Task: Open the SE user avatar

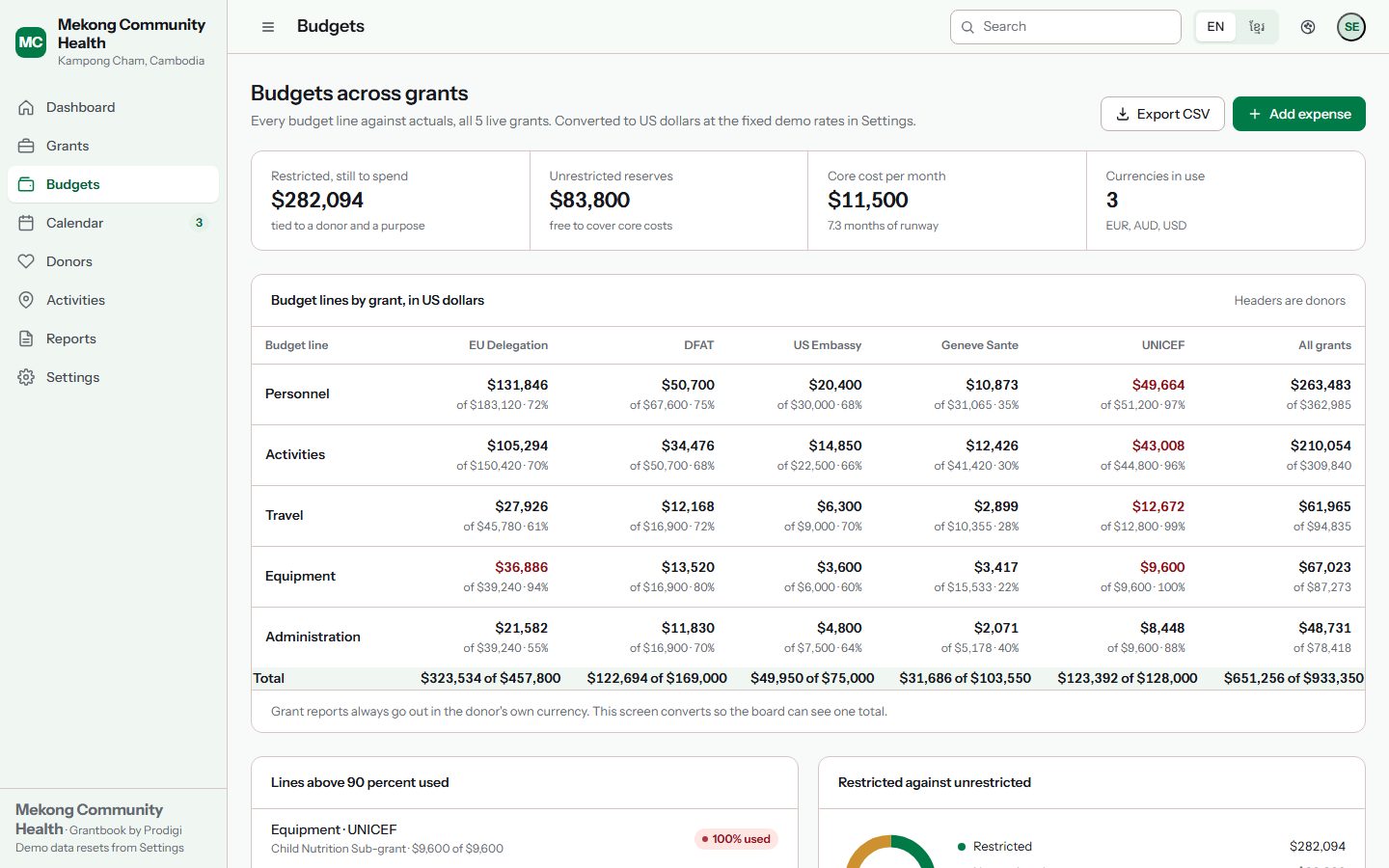Action: click(1351, 27)
